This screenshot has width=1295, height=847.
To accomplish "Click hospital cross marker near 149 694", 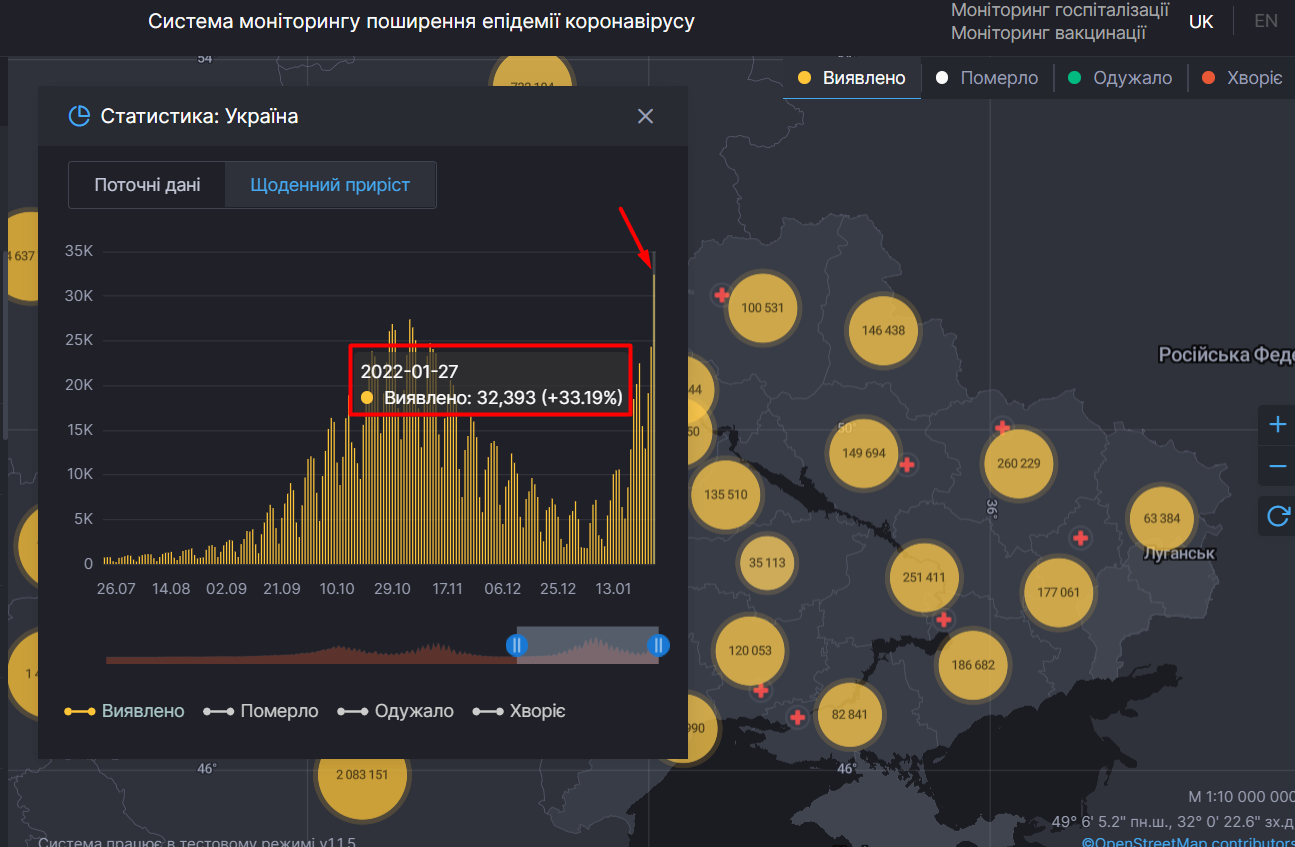I will (x=907, y=464).
